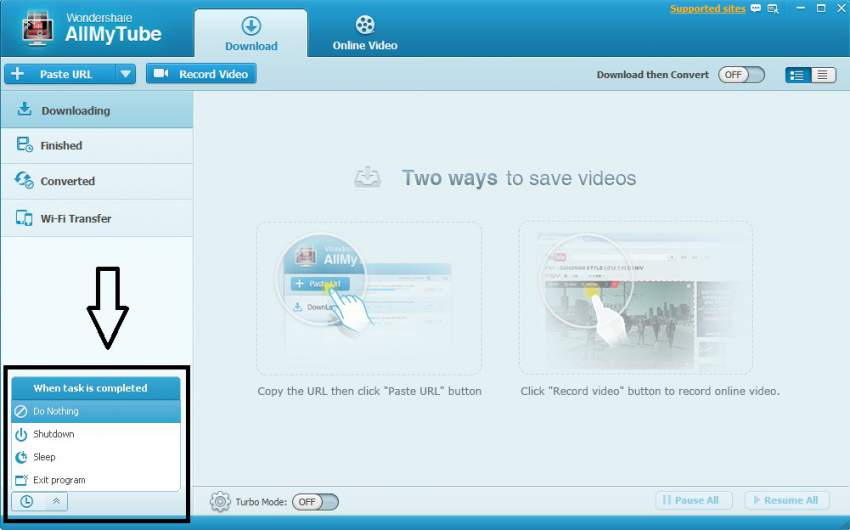Select Exit program when task completes

coord(96,480)
